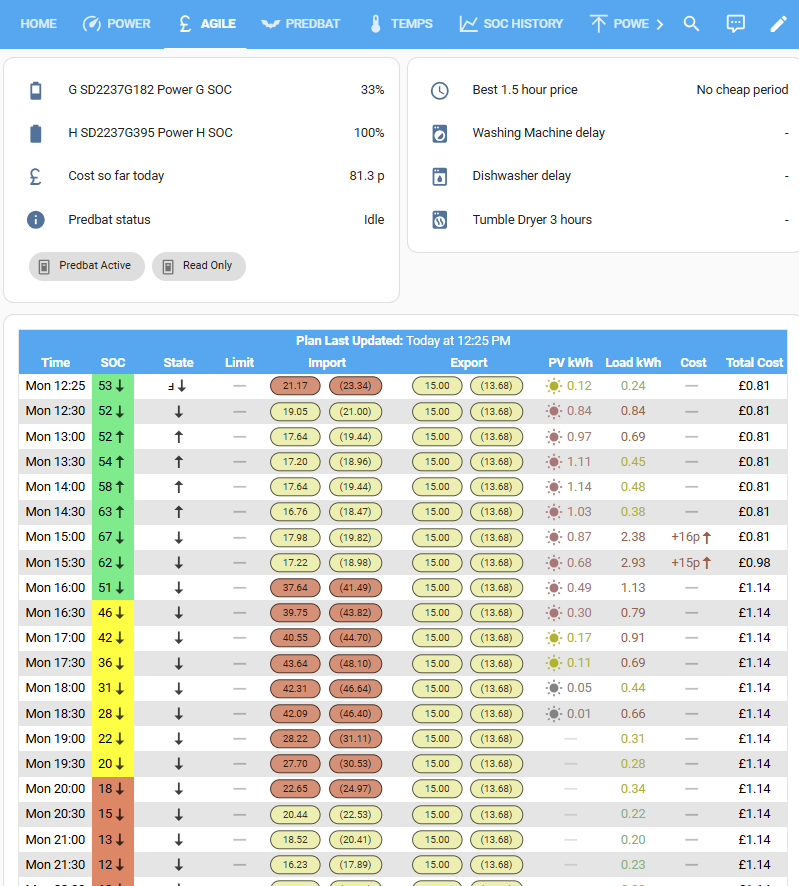Go to the HOME tab
799x886 pixels.
tap(38, 24)
